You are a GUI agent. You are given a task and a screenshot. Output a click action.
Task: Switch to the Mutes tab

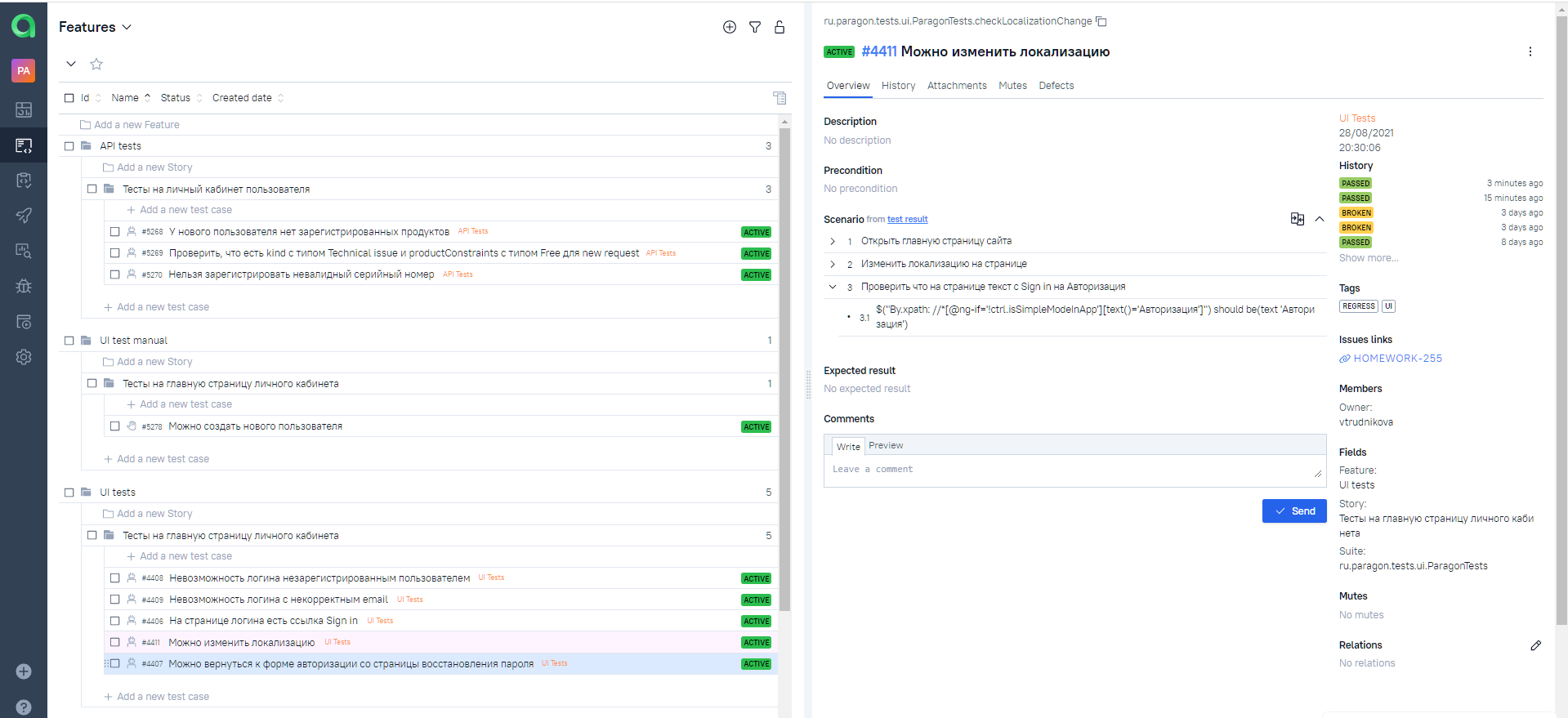point(1012,86)
